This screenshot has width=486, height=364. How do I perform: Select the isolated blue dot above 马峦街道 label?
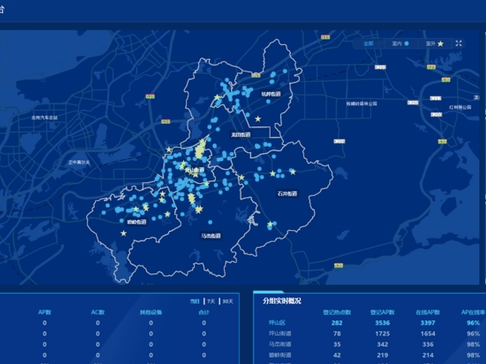click(210, 222)
